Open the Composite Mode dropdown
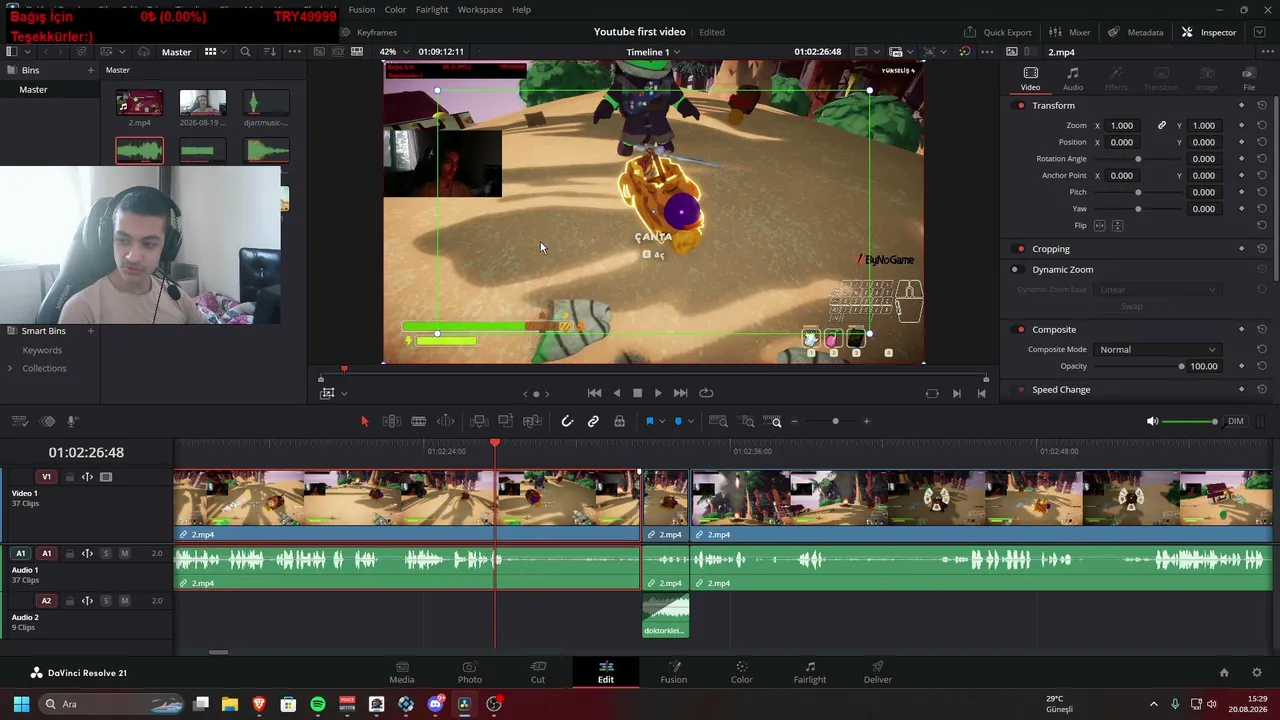1280x720 pixels. [1157, 349]
